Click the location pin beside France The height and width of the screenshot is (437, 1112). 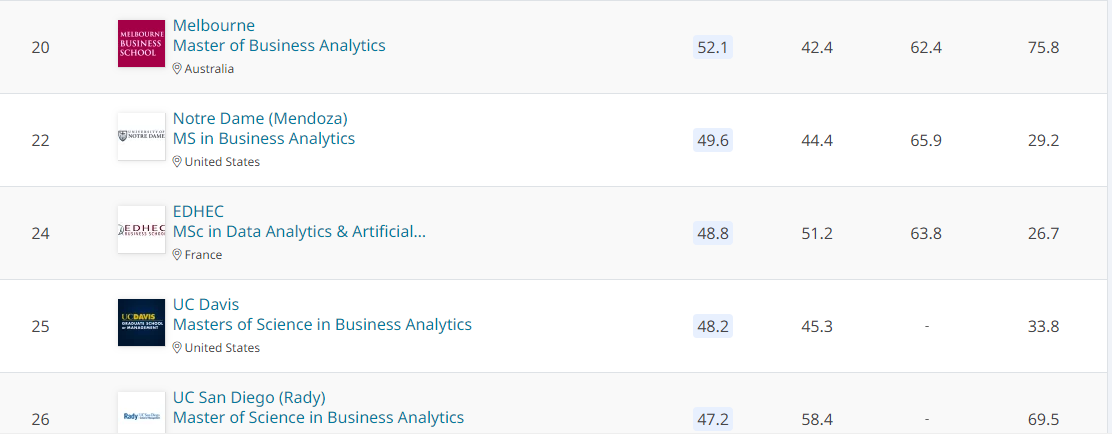[x=177, y=255]
